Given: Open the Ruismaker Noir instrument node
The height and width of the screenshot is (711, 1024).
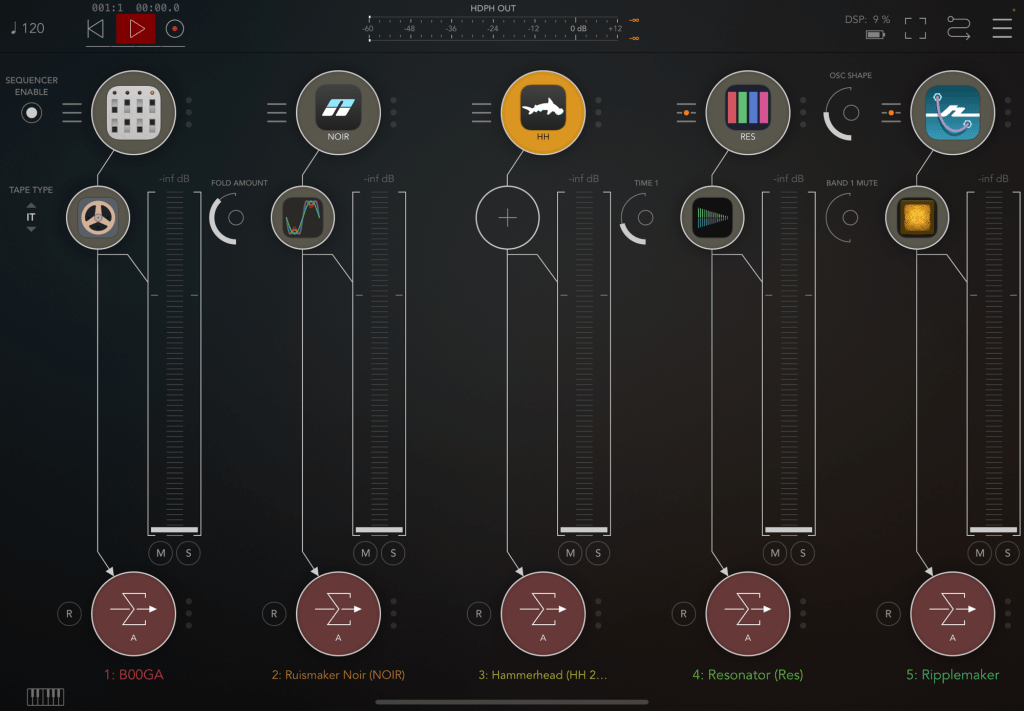Looking at the screenshot, I should click(338, 112).
